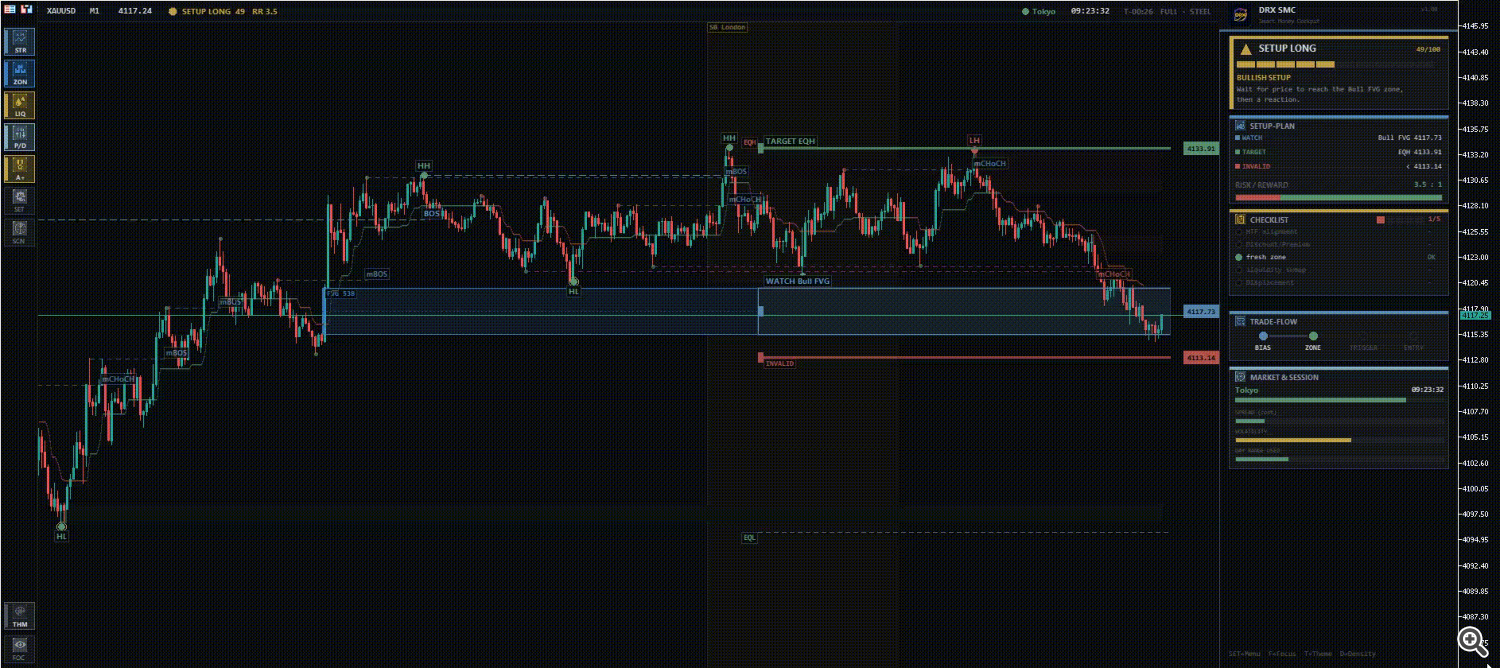The height and width of the screenshot is (668, 1500).
Task: Click the RR 3.5 header text
Action: (264, 11)
